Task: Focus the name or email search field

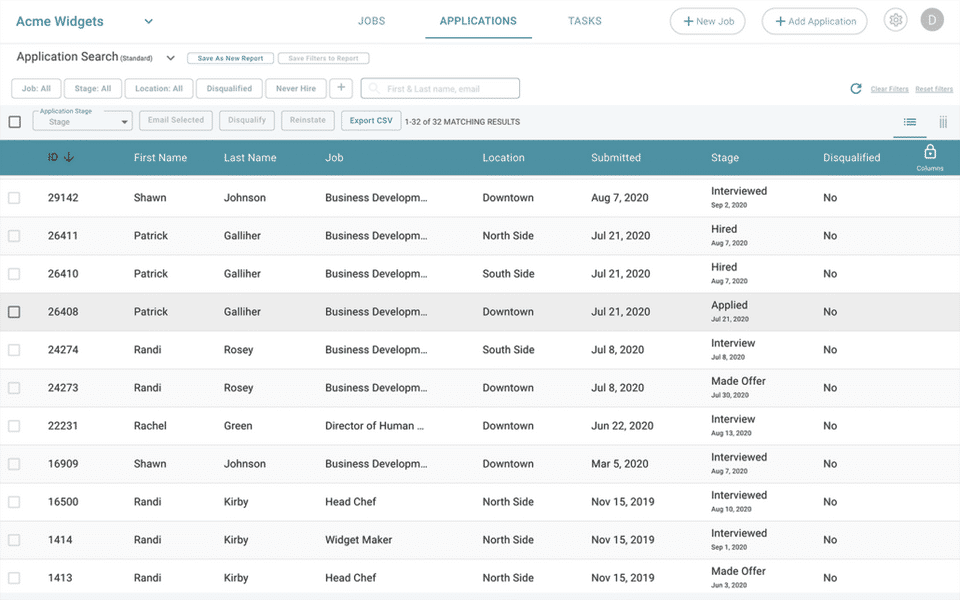Action: click(x=440, y=88)
